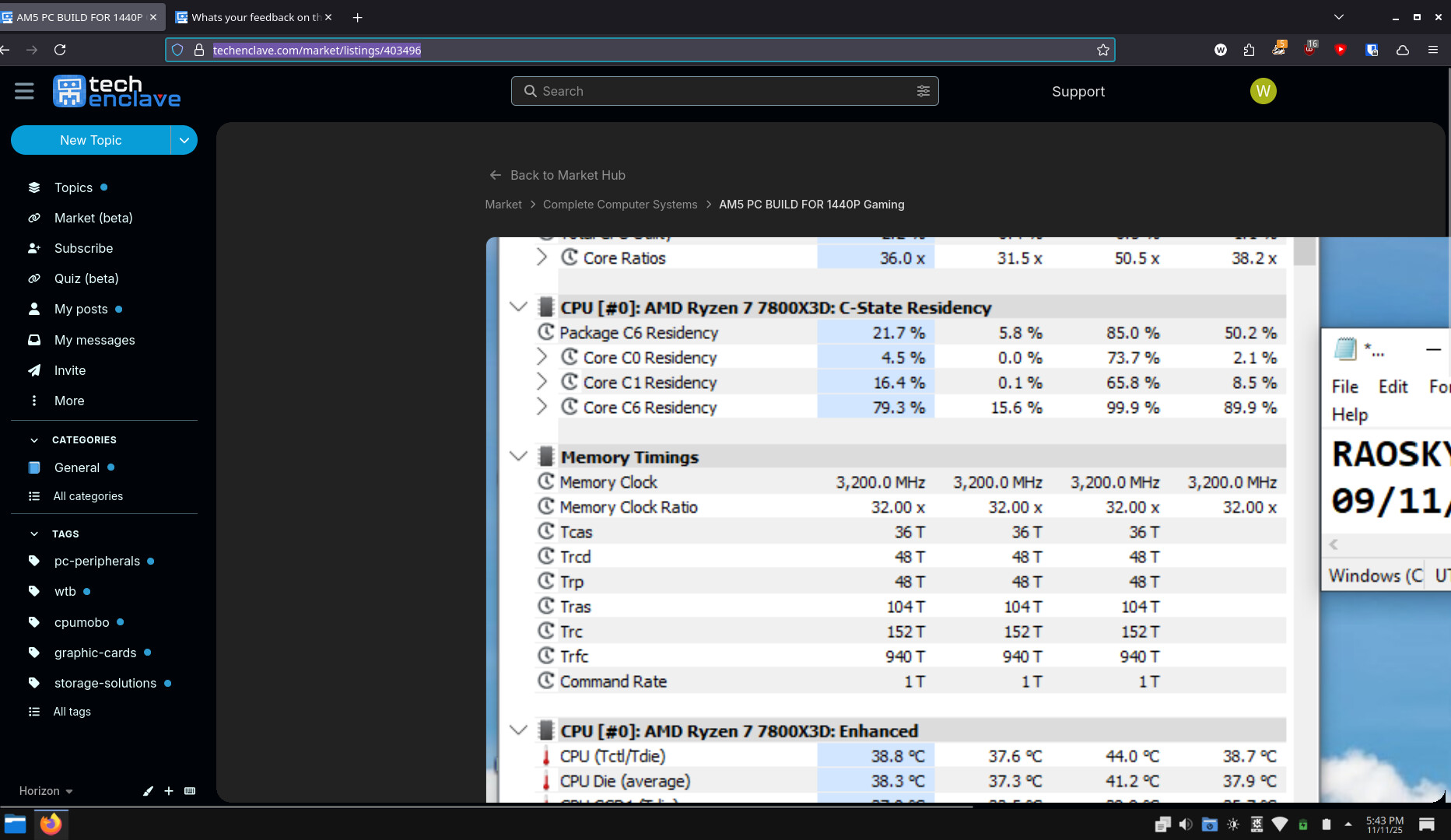Collapse the CATEGORIES section

[x=34, y=440]
